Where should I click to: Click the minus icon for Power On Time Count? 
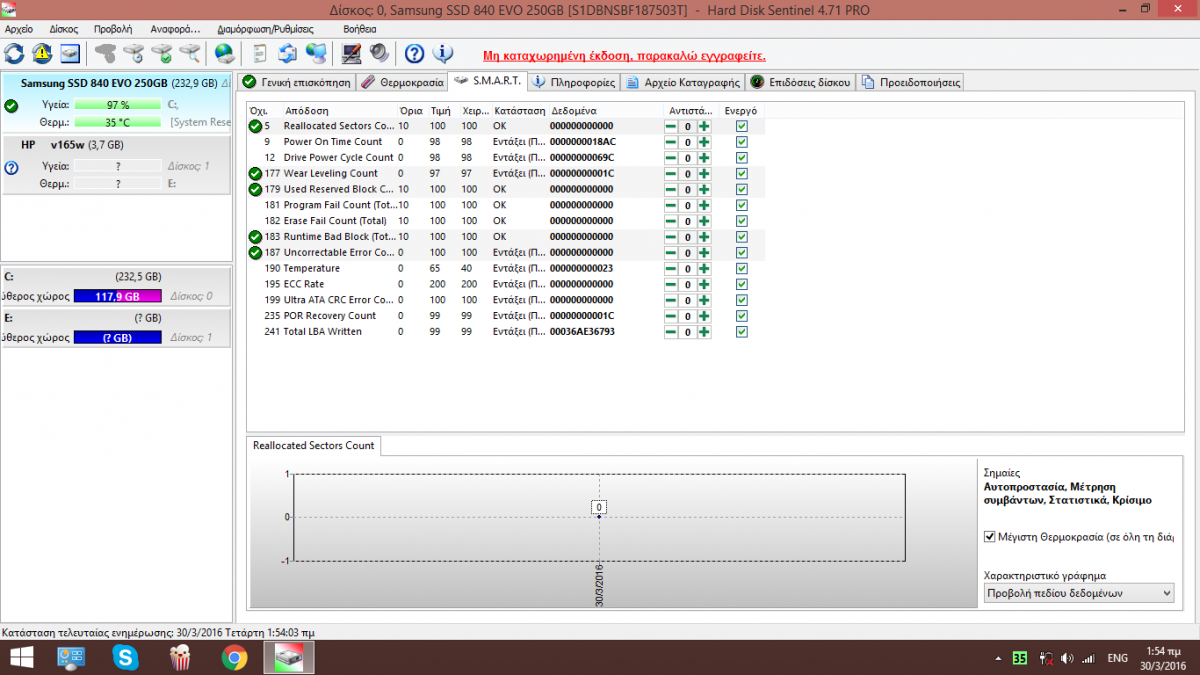coord(671,142)
